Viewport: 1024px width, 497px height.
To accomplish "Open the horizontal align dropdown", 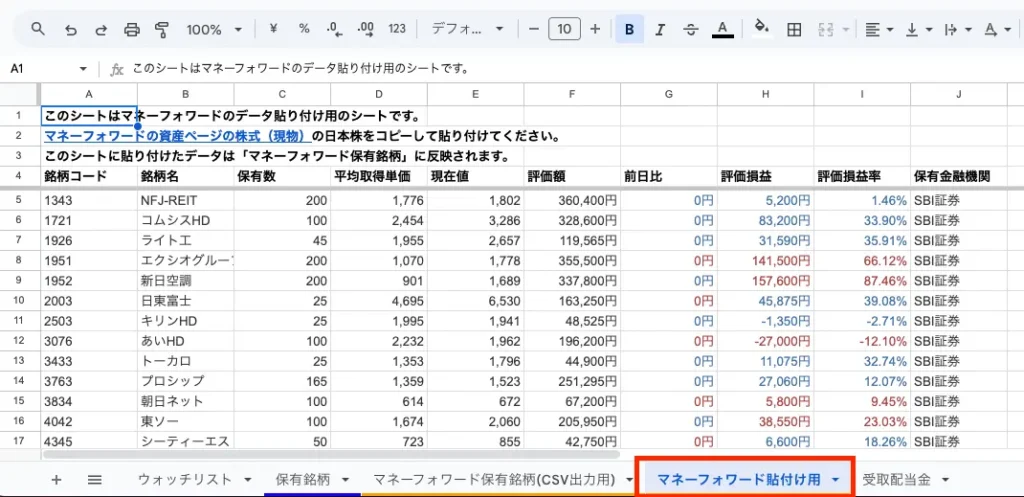I will (x=880, y=29).
